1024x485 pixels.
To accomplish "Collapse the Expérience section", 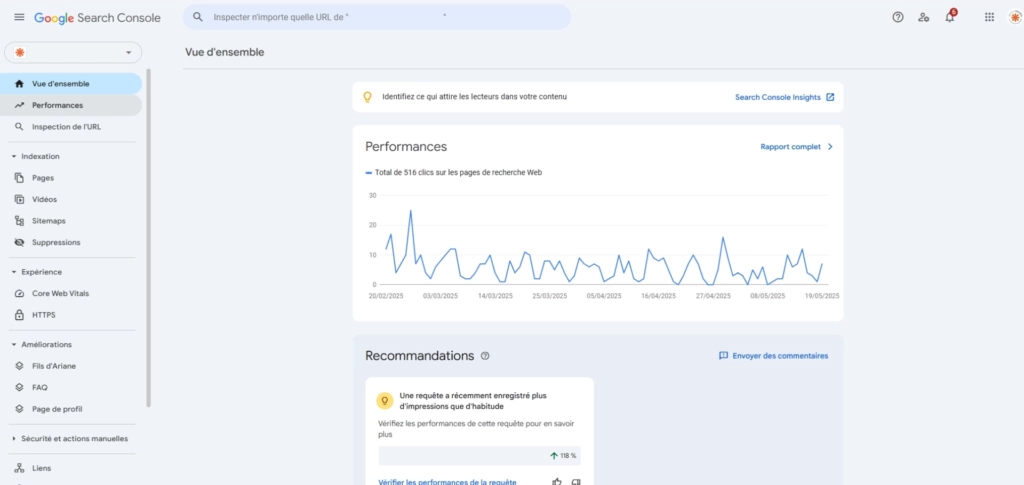I will (14, 272).
